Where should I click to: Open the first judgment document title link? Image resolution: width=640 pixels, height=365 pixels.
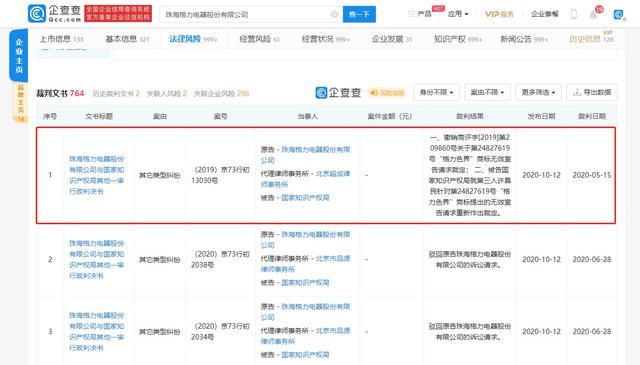click(96, 175)
